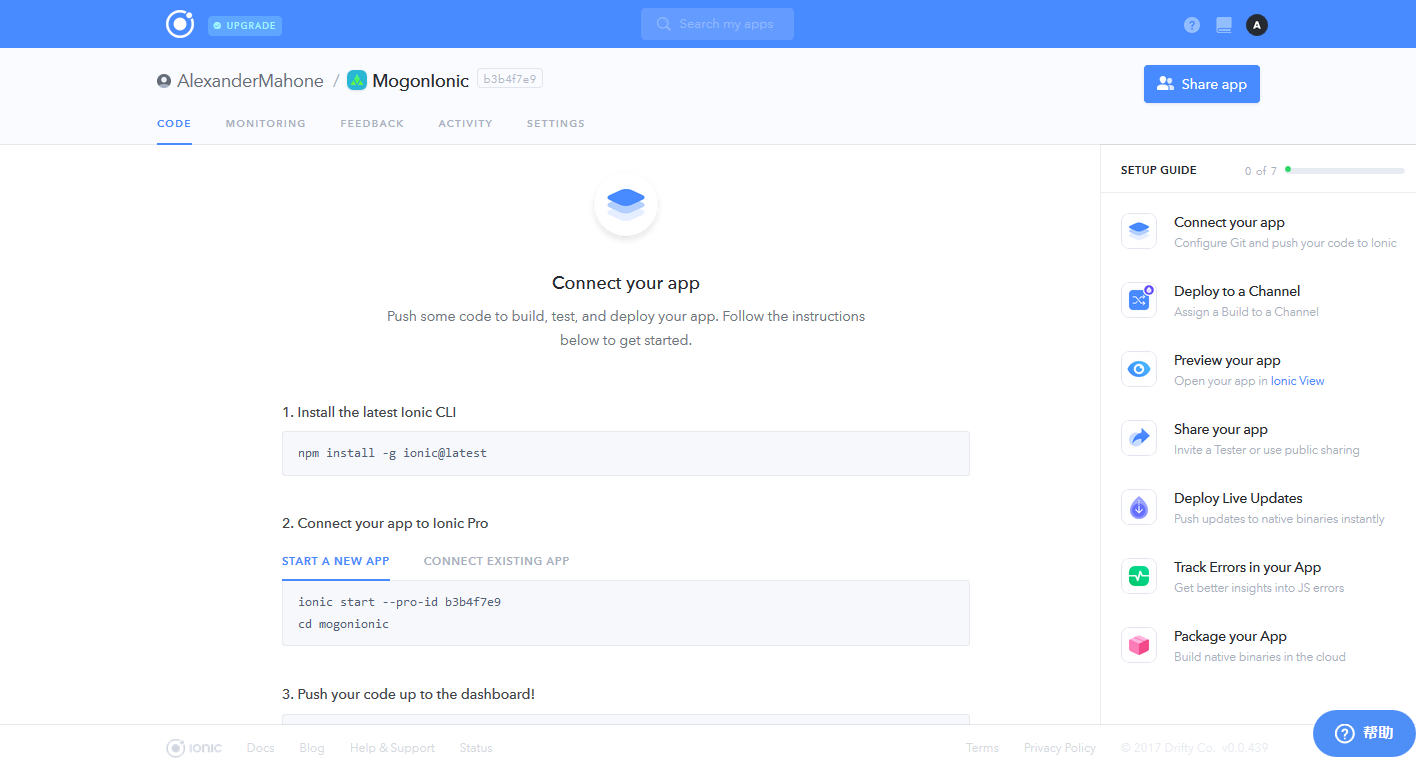The height and width of the screenshot is (765, 1416).
Task: Click the Share your app arrow icon
Action: click(x=1139, y=438)
